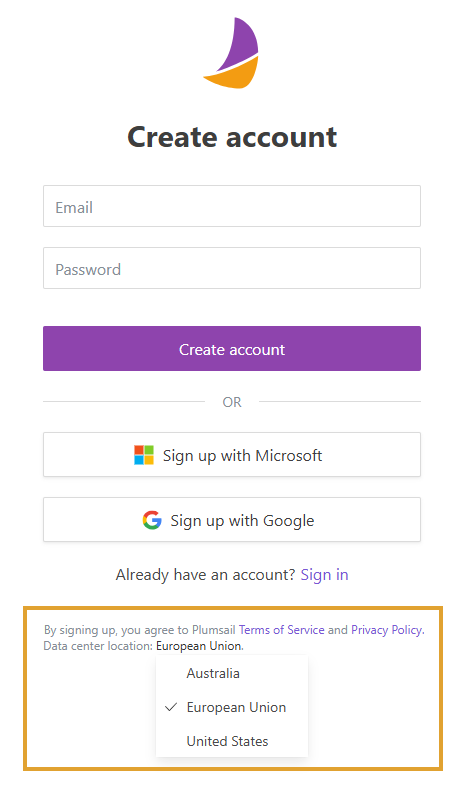Click the Already have an account text
The height and width of the screenshot is (785, 467).
click(206, 574)
